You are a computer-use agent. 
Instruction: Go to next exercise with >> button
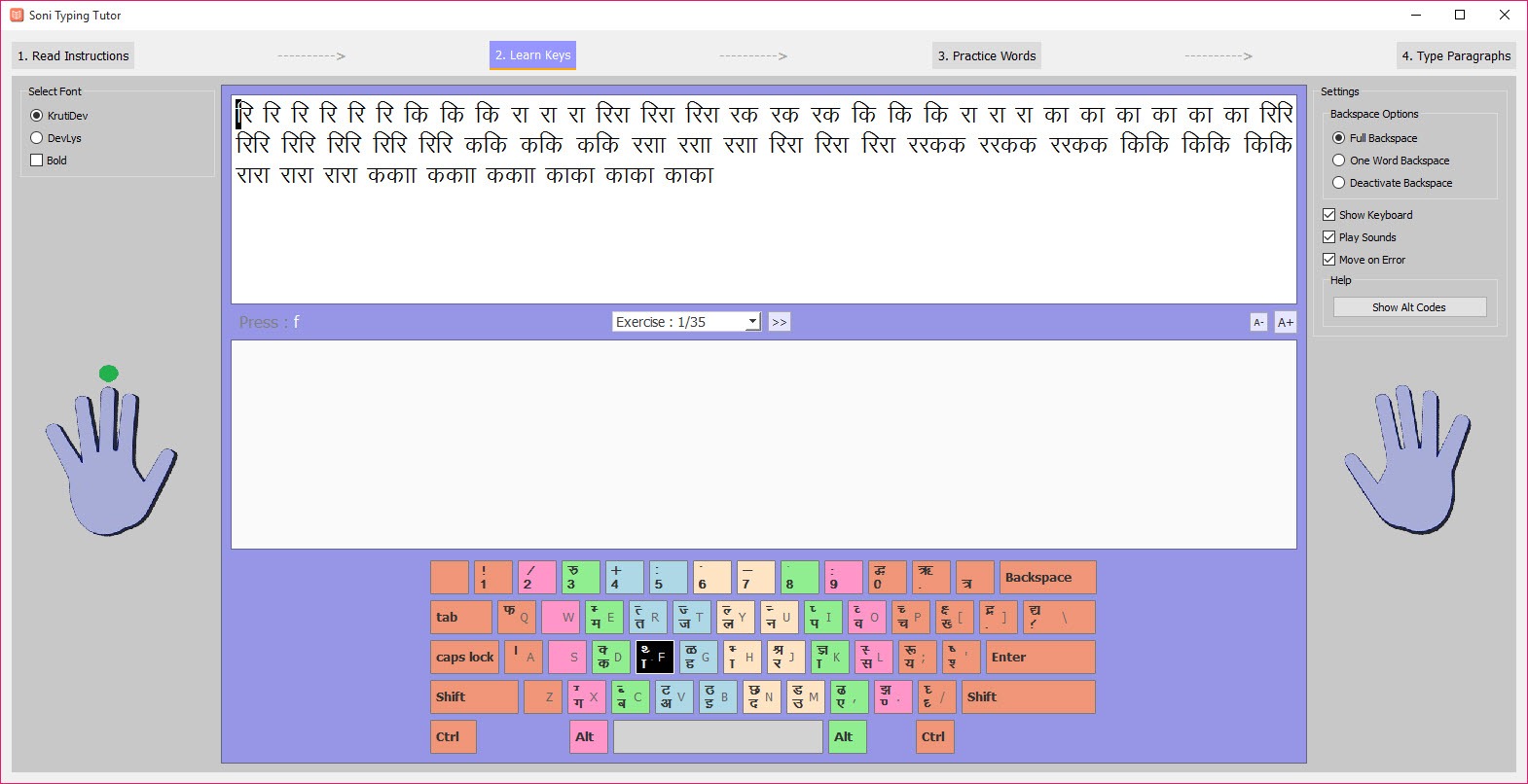(779, 322)
